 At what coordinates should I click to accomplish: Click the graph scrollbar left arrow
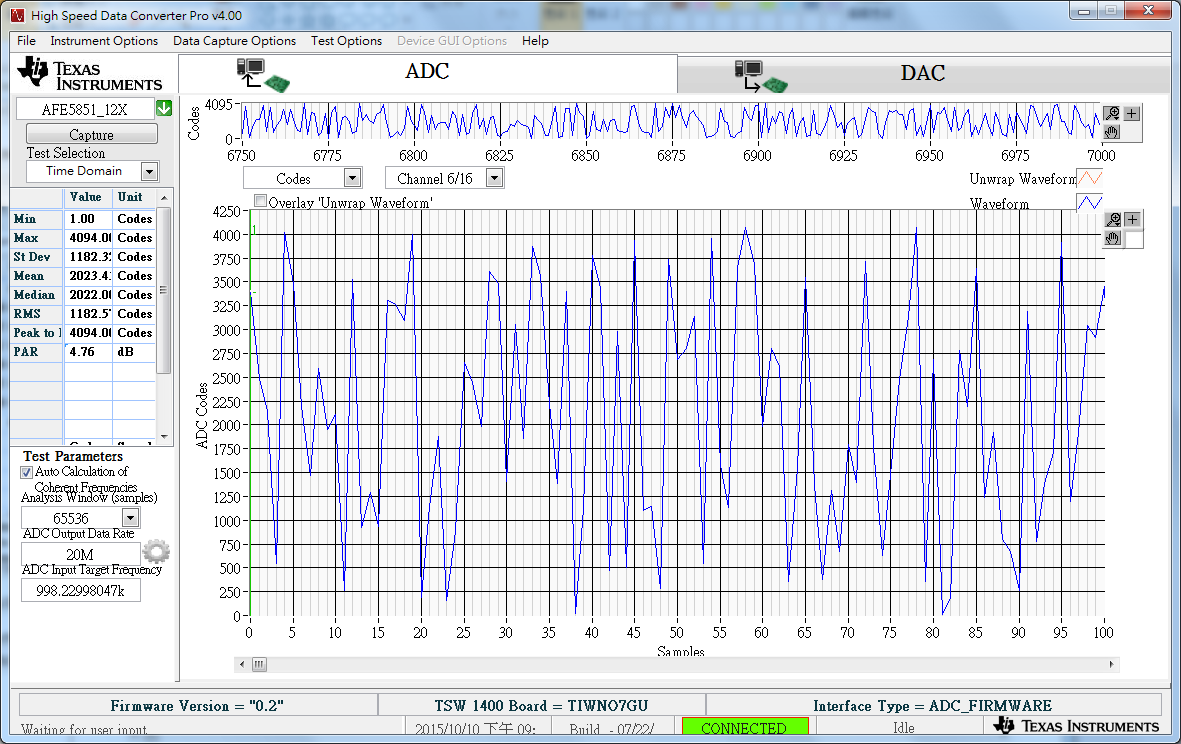coord(242,664)
